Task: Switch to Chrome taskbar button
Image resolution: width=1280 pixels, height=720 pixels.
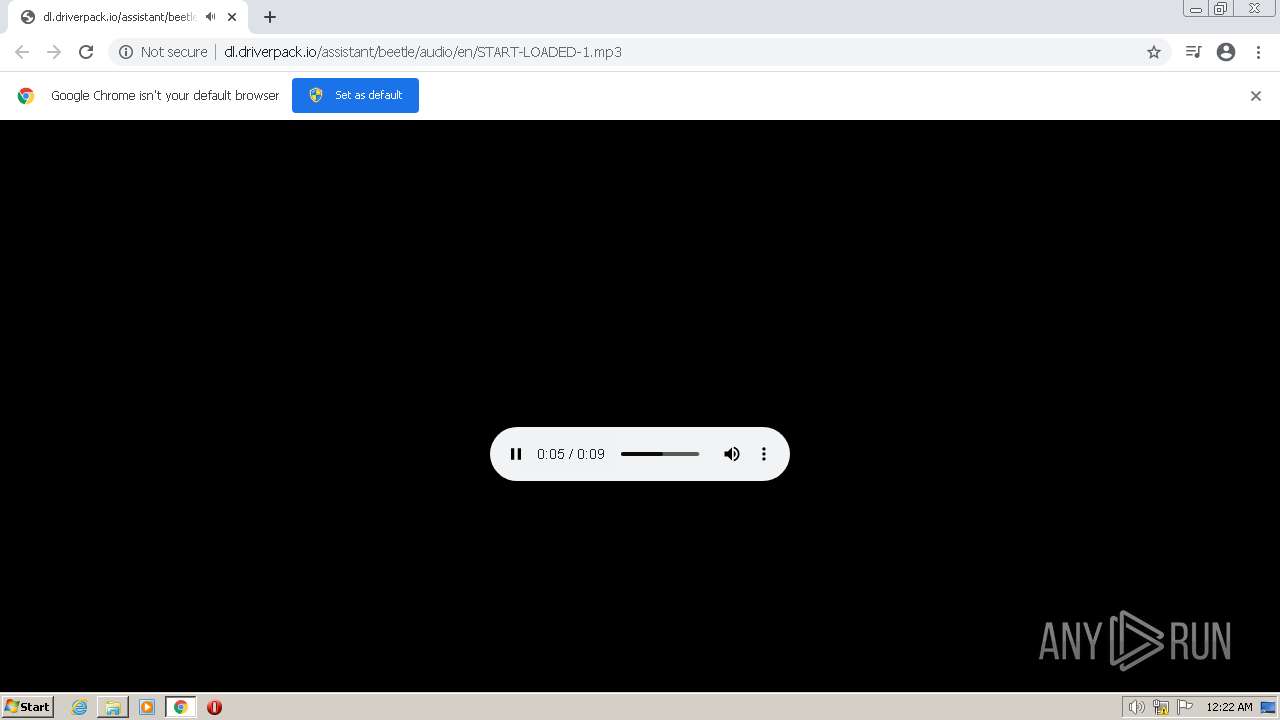Action: (180, 707)
